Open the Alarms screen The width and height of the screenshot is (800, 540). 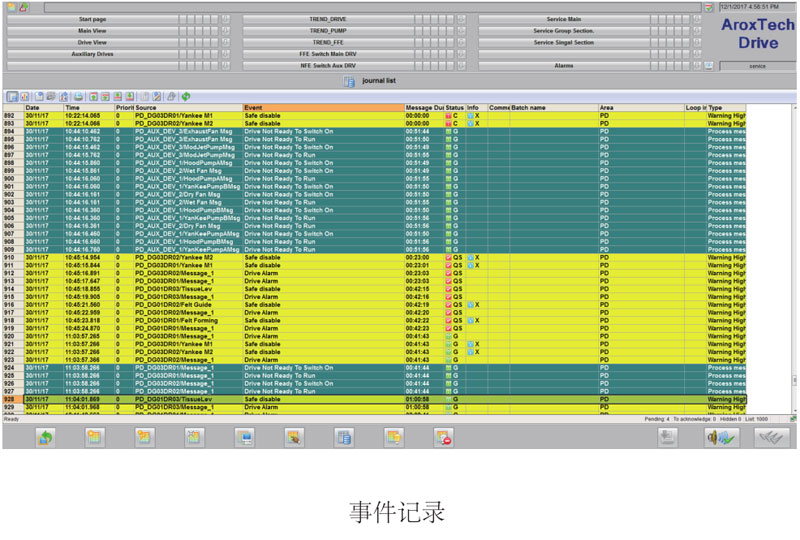tap(563, 65)
